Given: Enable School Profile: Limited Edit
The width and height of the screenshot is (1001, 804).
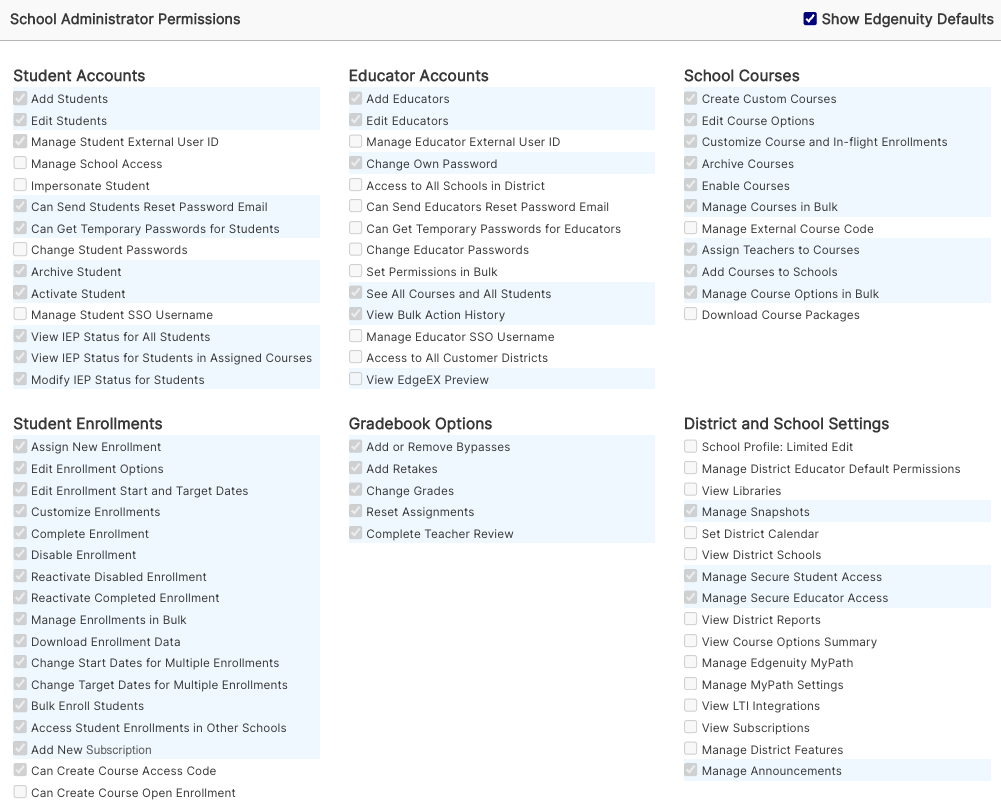Looking at the screenshot, I should pyautogui.click(x=690, y=446).
